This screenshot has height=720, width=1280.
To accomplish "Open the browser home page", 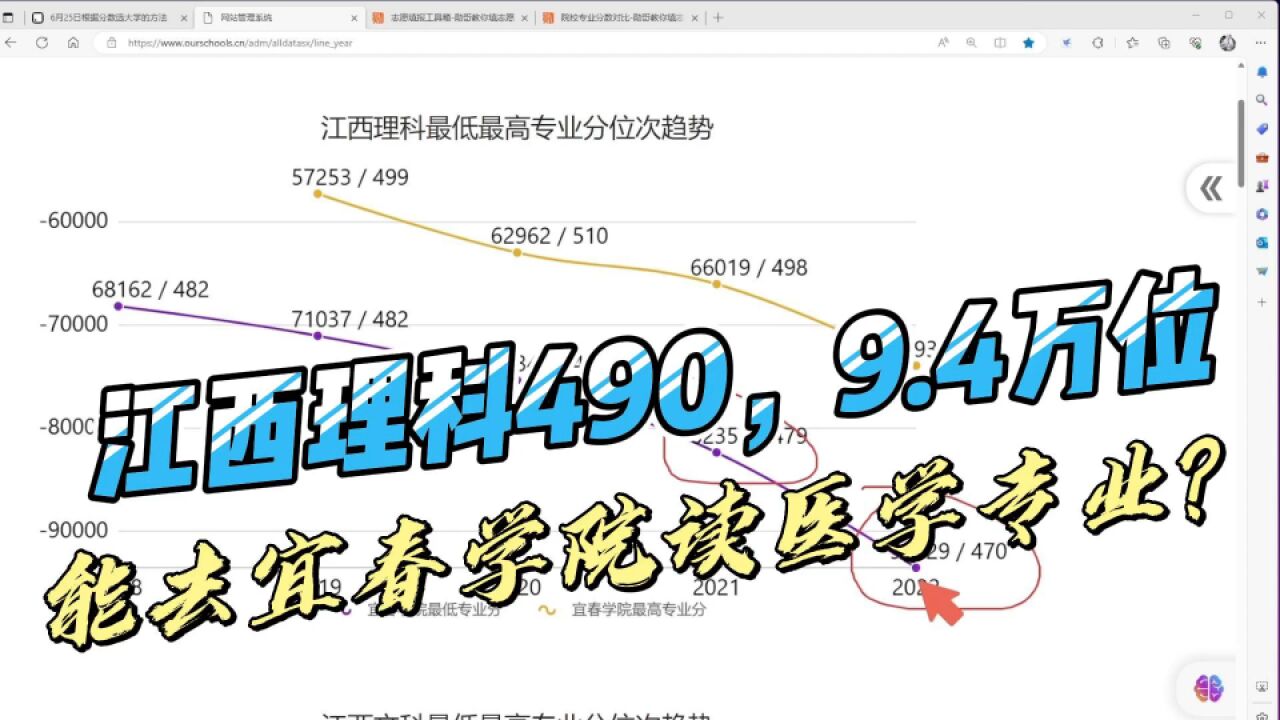I will click(73, 43).
